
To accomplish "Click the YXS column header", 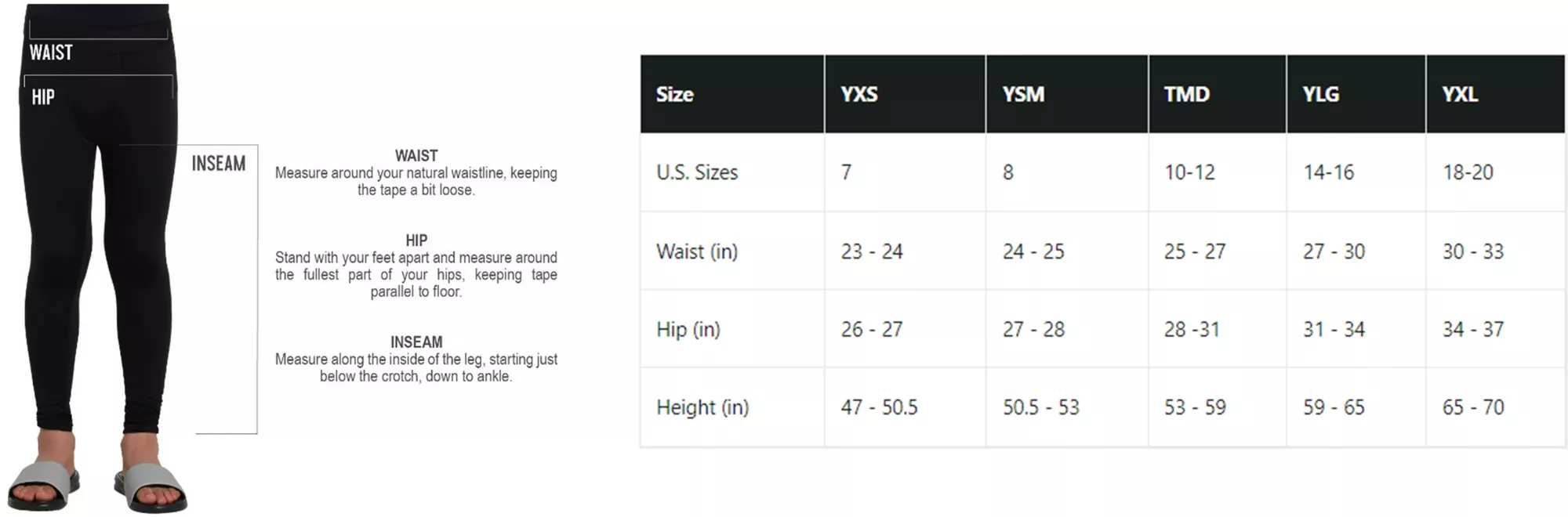I will (x=859, y=95).
